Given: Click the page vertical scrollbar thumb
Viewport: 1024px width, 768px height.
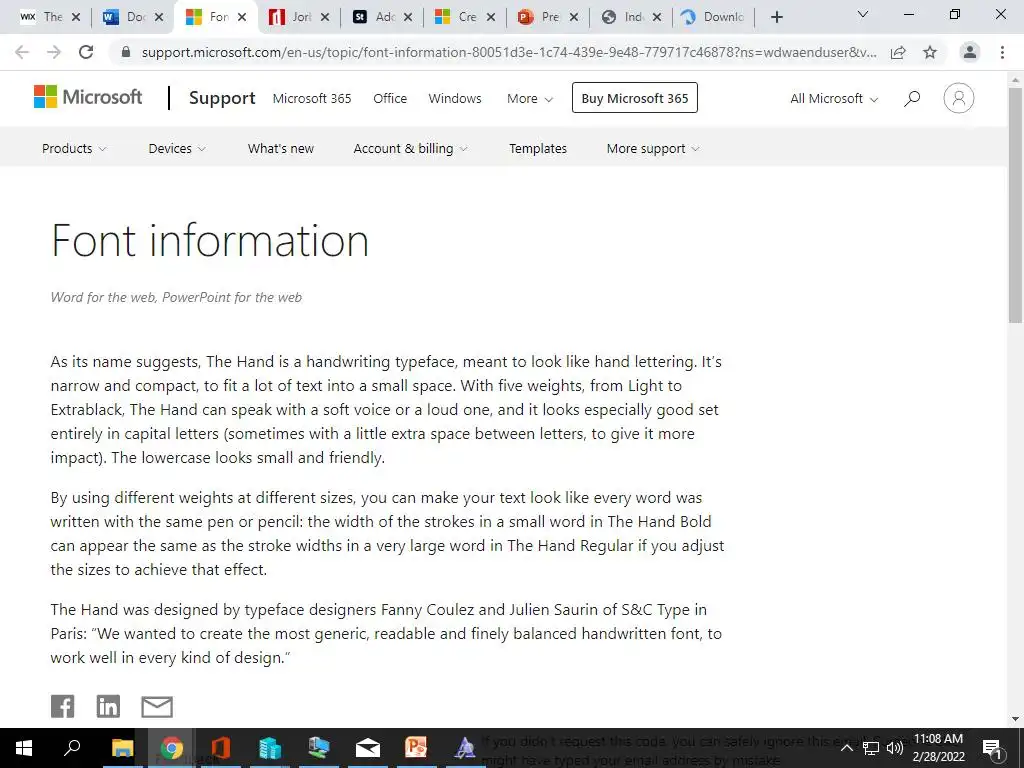Looking at the screenshot, I should [1015, 205].
